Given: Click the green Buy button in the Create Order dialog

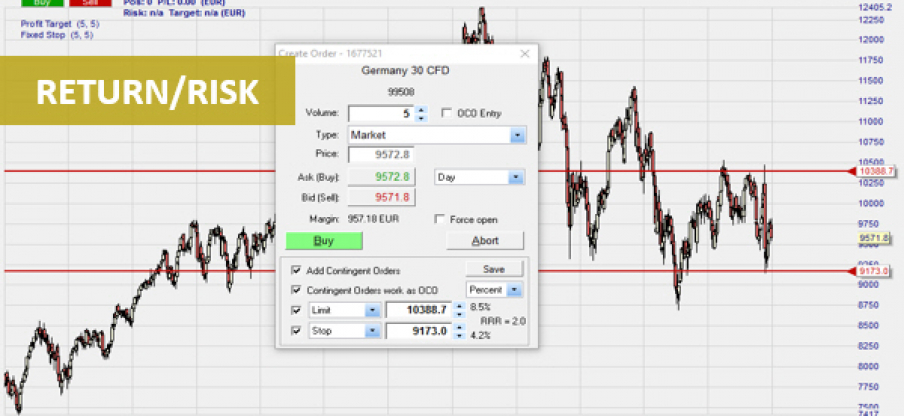Looking at the screenshot, I should click(324, 241).
